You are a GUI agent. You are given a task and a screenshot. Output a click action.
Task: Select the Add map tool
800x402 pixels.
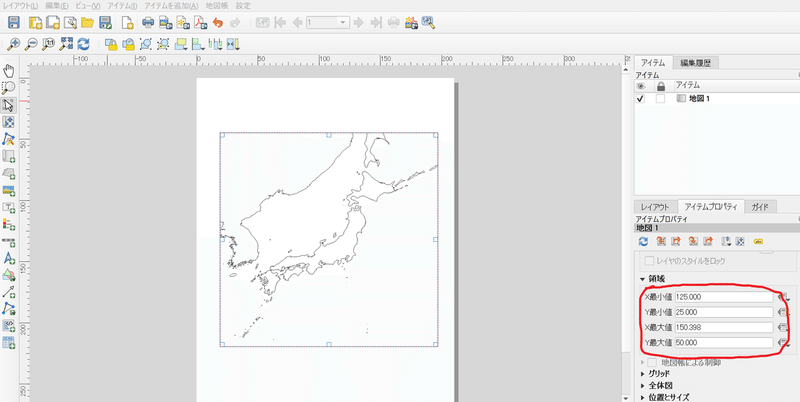pos(9,156)
